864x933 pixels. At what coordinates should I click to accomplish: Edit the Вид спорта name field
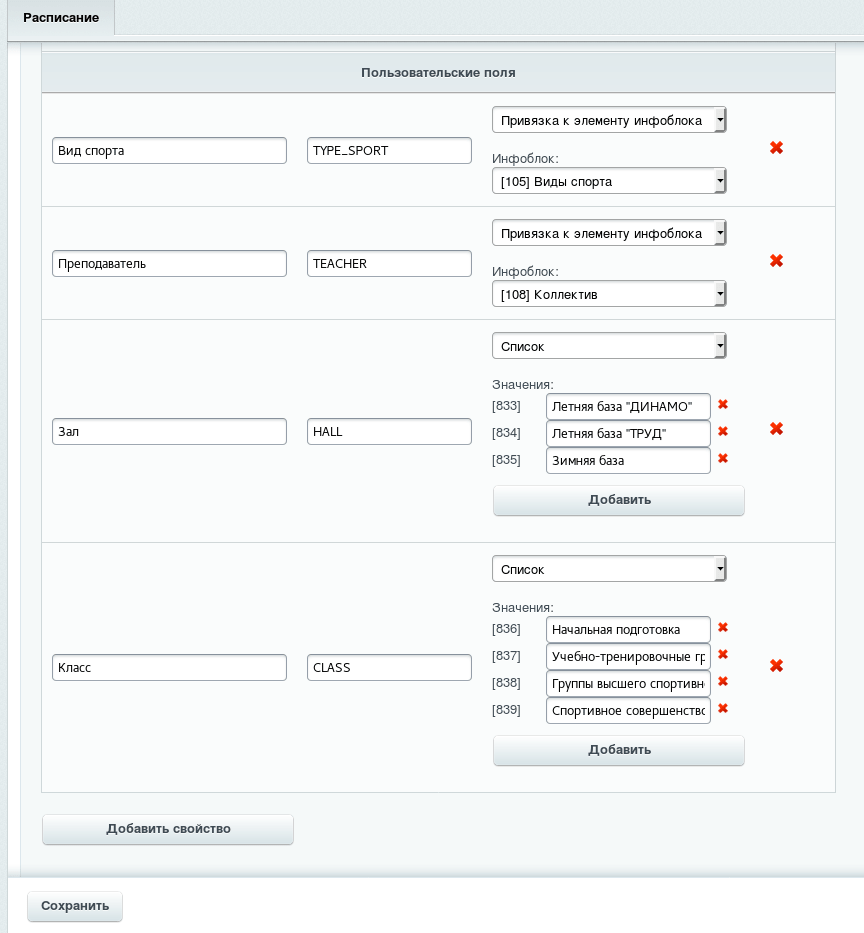(170, 151)
